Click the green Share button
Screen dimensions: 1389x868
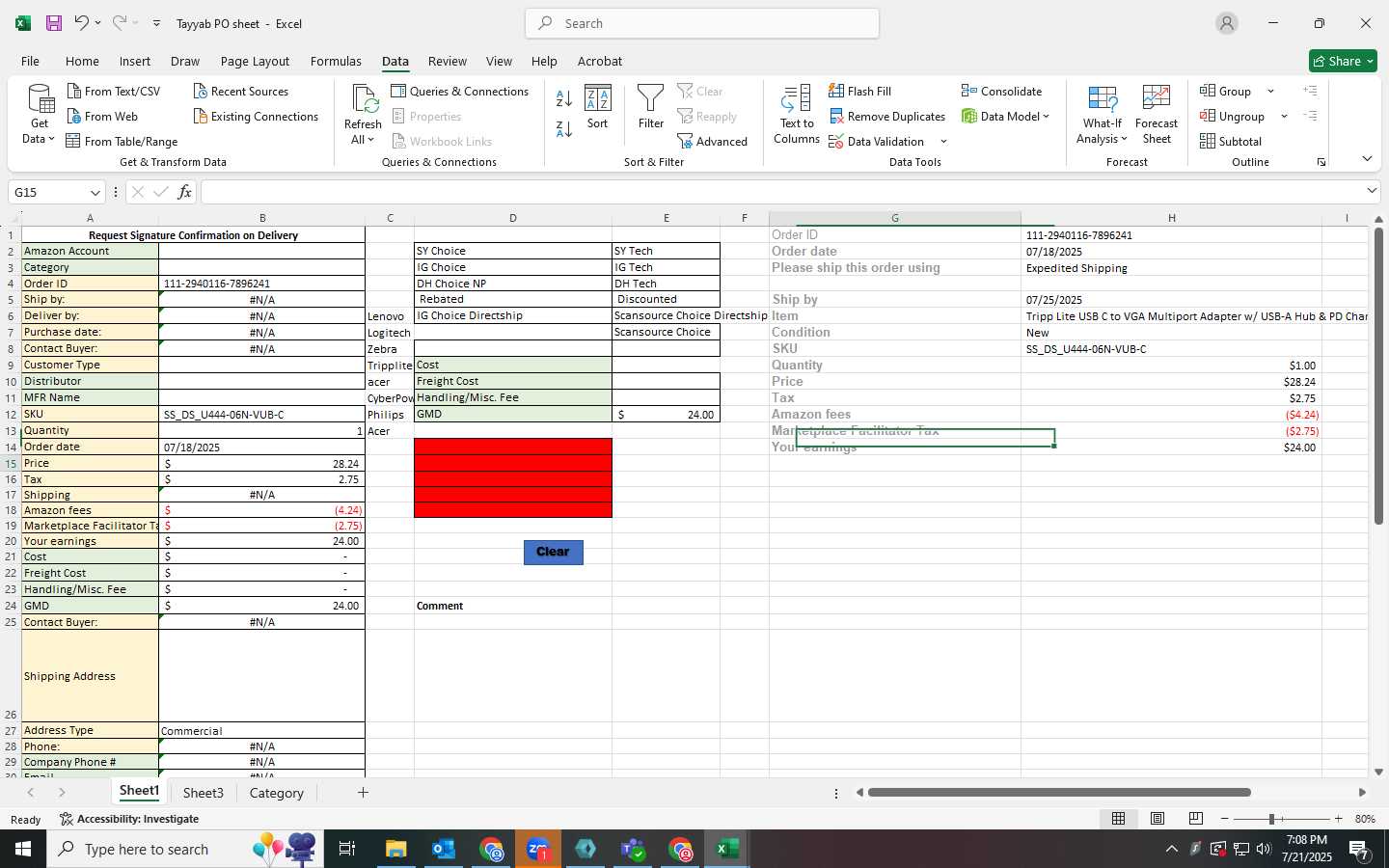click(x=1343, y=61)
